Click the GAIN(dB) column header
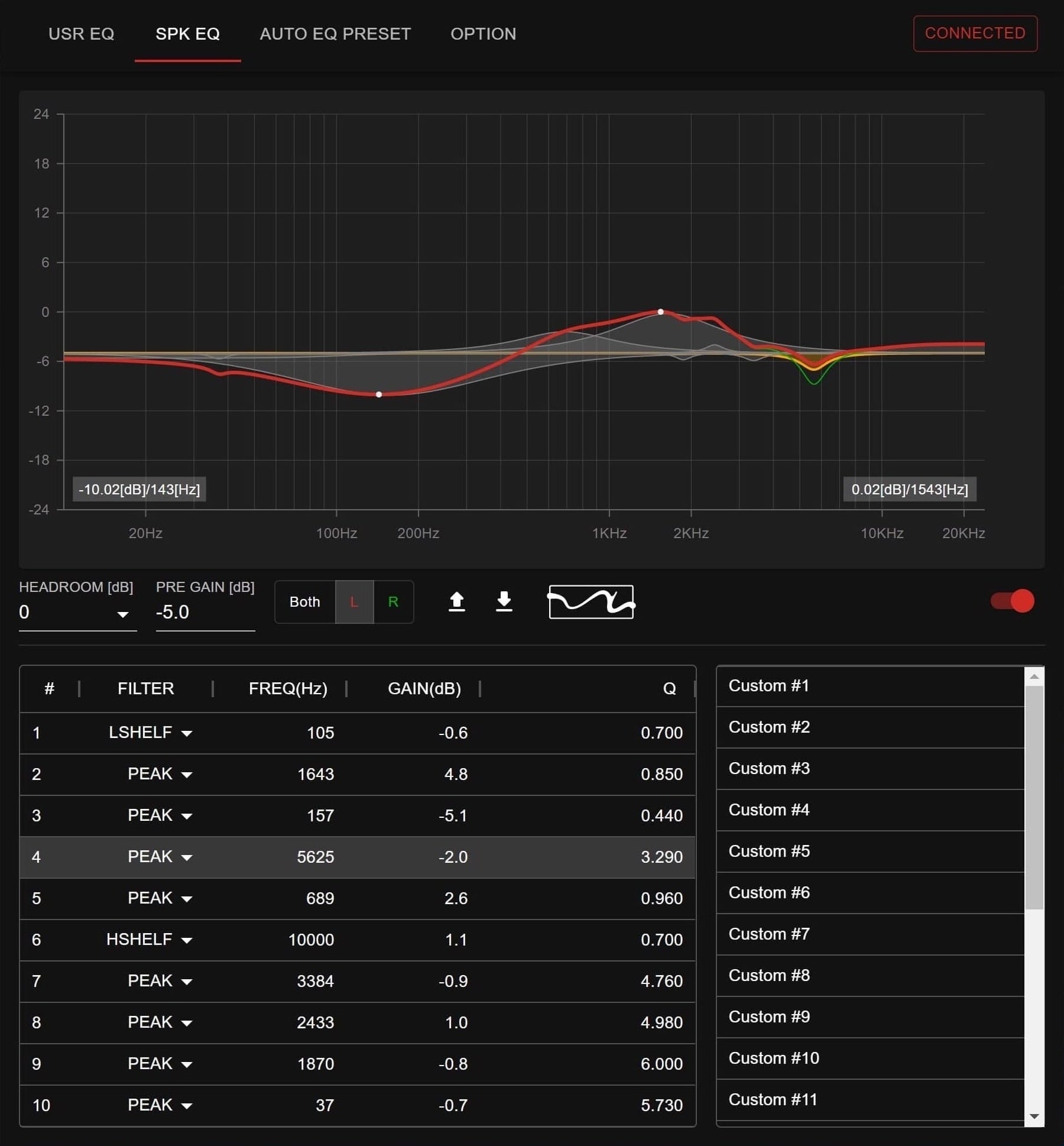Screen dimensions: 1064x1146 click(424, 689)
